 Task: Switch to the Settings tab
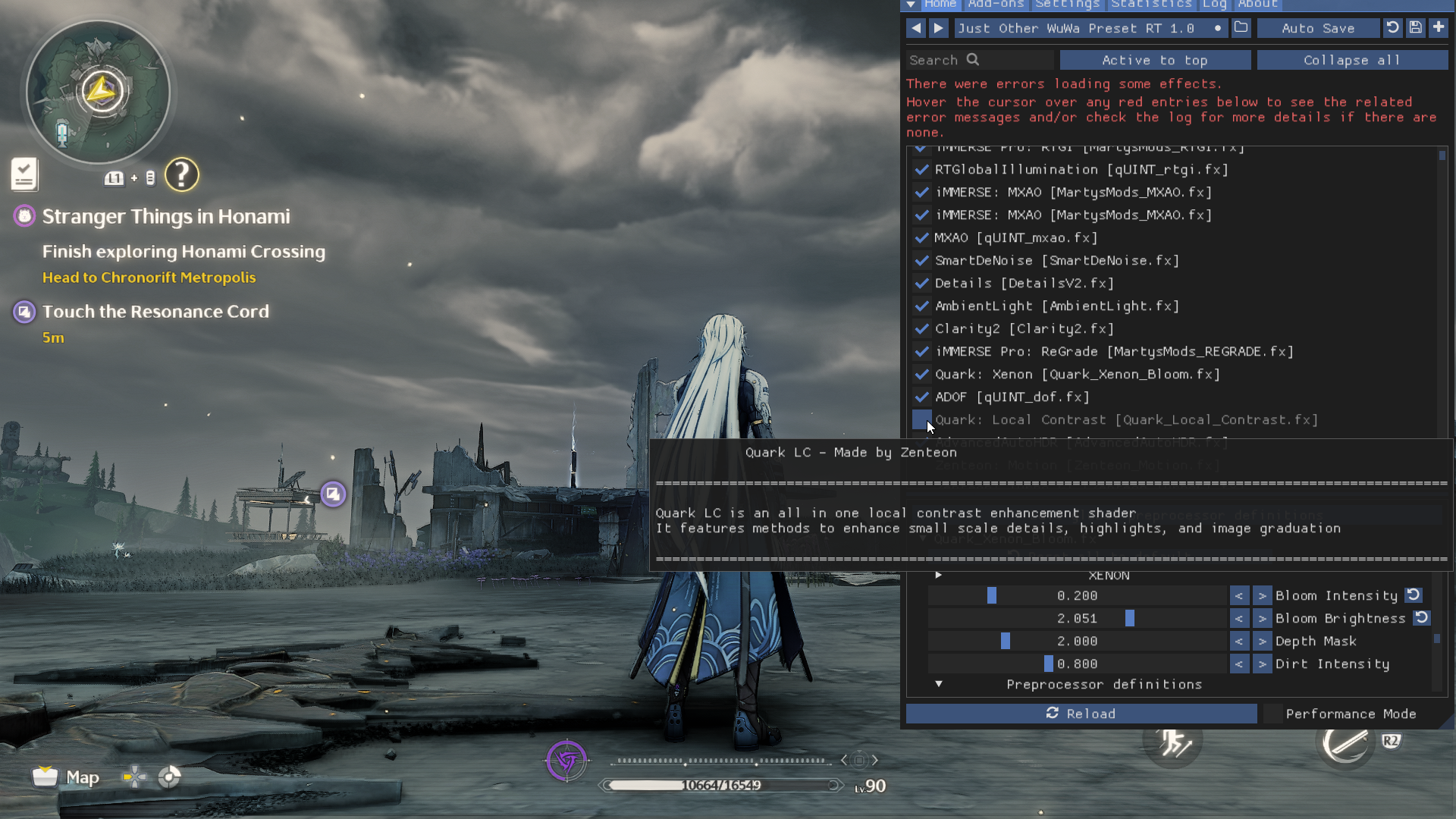point(1067,5)
